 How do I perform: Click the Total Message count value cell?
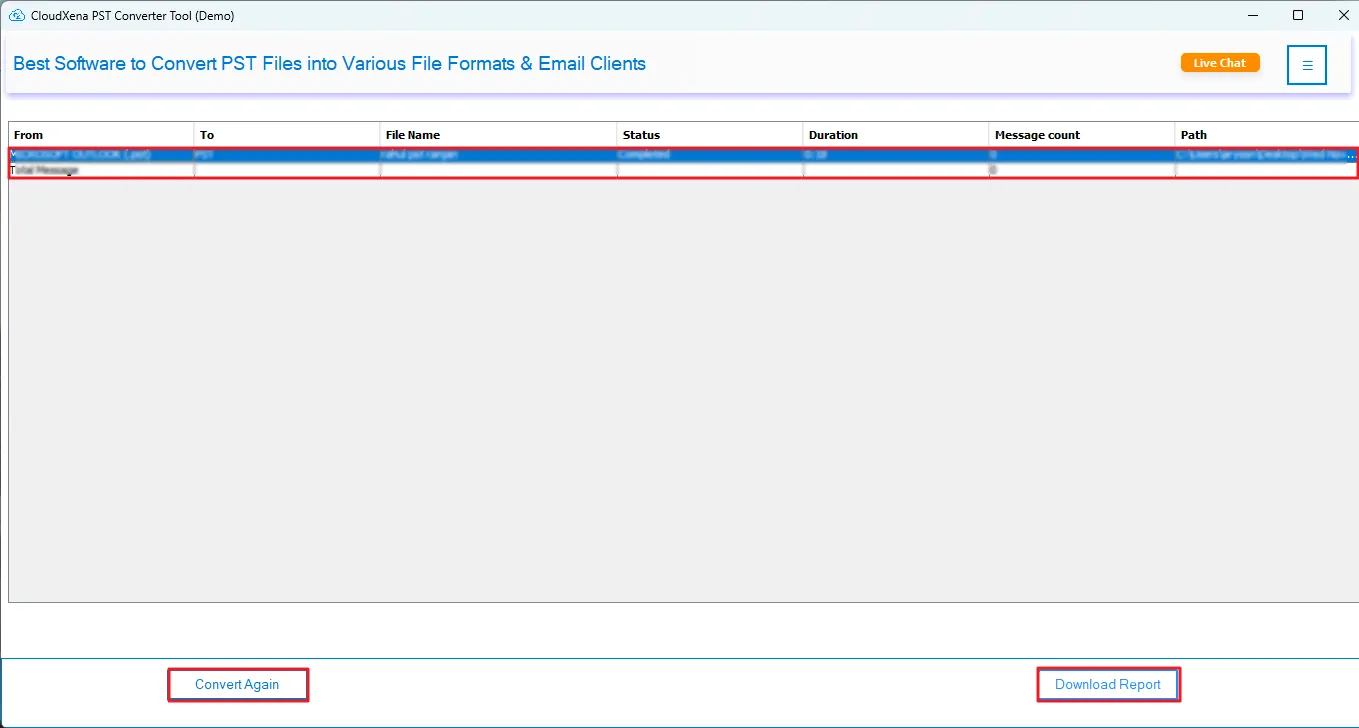[x=1080, y=171]
